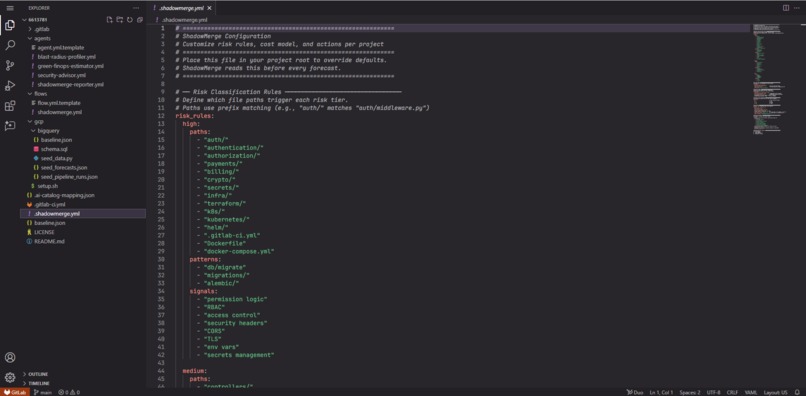Click New Folder icon in Explorer header

click(119, 20)
